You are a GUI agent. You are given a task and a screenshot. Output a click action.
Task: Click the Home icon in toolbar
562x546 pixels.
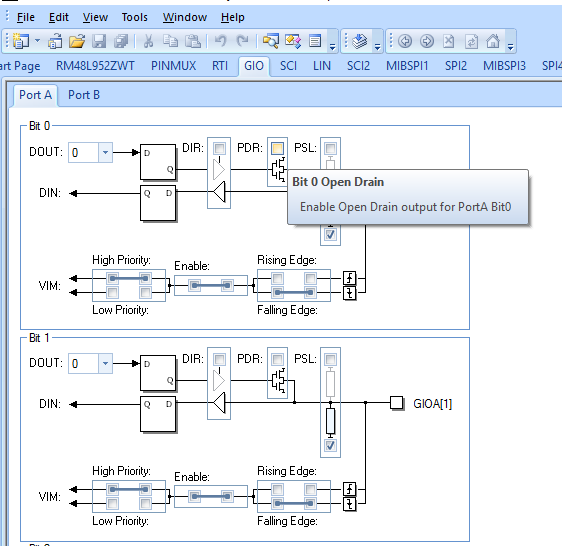(493, 41)
